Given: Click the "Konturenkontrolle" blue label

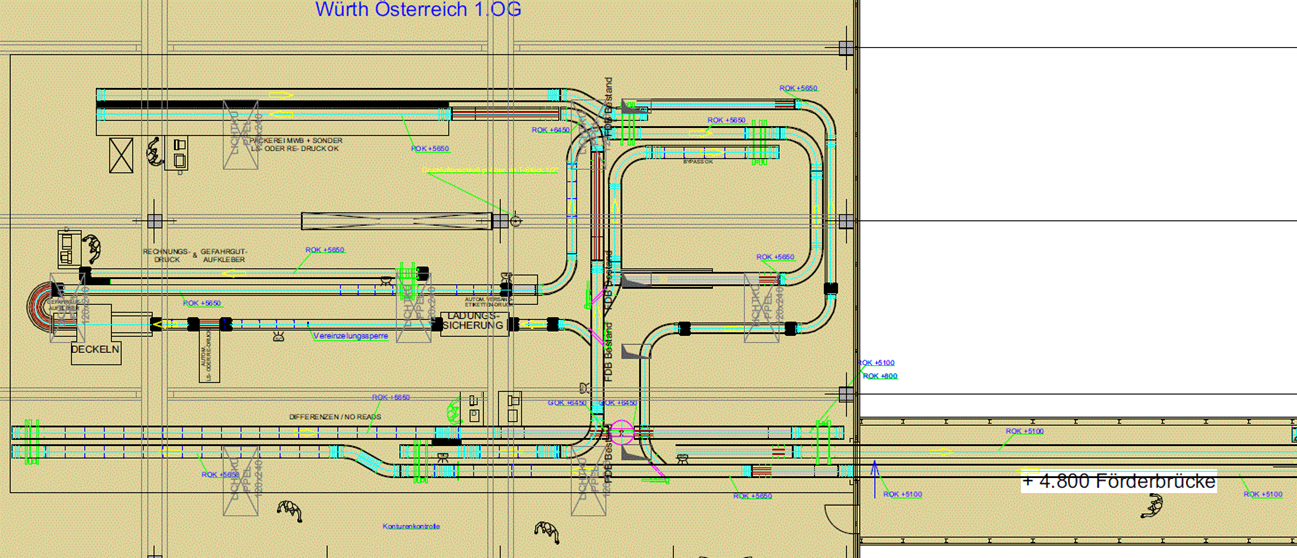Looking at the screenshot, I should click(x=411, y=526).
